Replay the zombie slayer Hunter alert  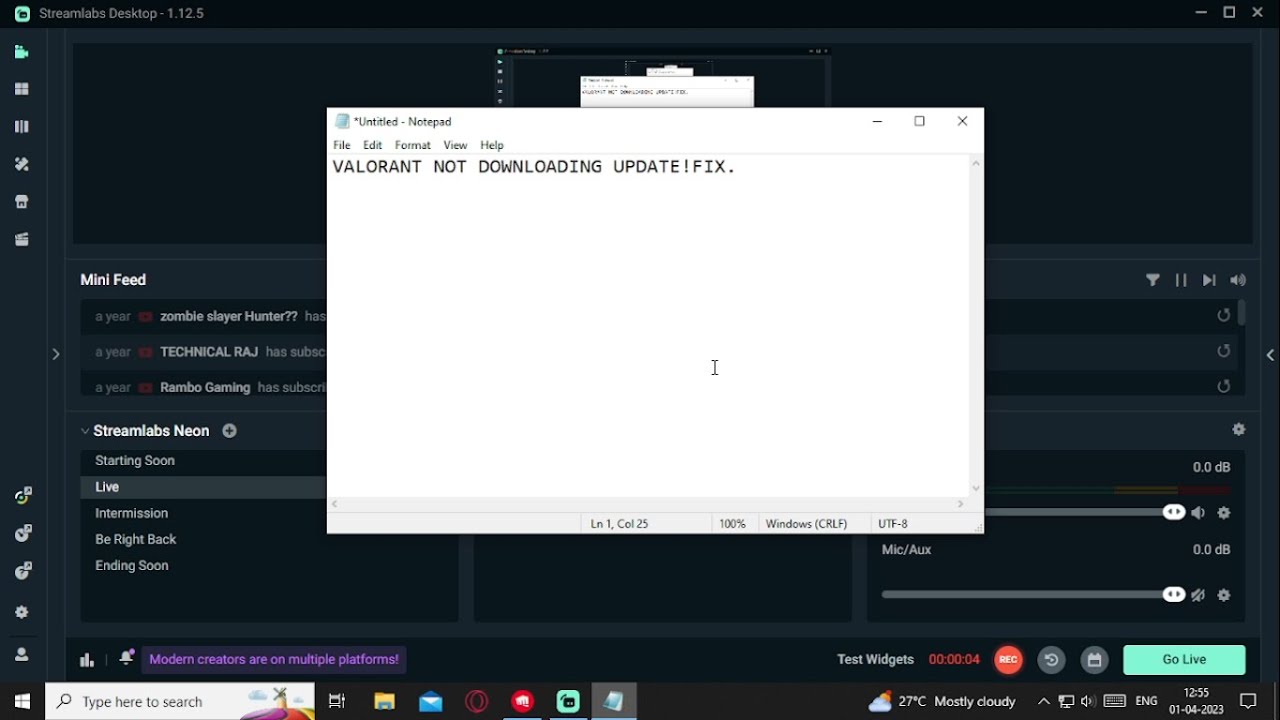(x=1223, y=315)
